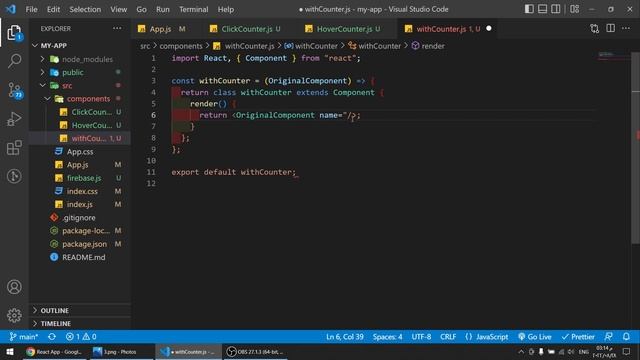Open the Go menu
This screenshot has height=360, width=640.
[141, 9]
